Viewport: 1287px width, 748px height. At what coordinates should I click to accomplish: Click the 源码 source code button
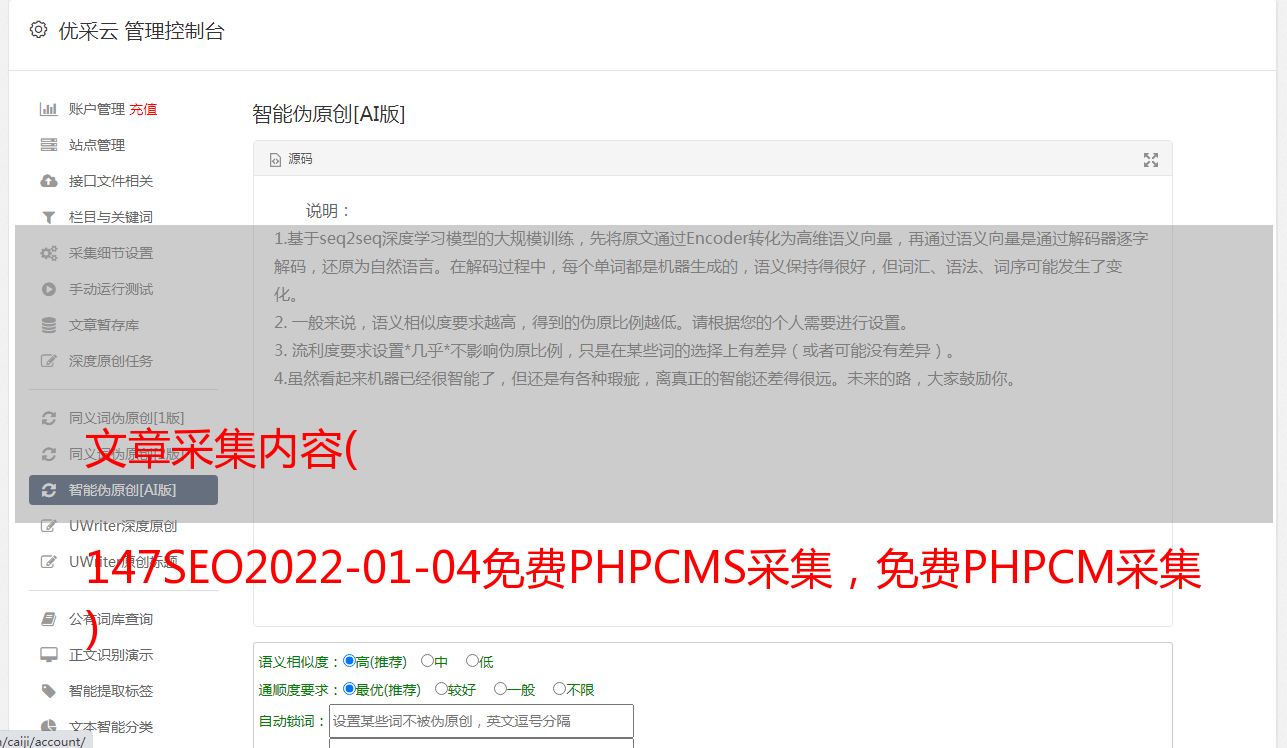tap(291, 159)
